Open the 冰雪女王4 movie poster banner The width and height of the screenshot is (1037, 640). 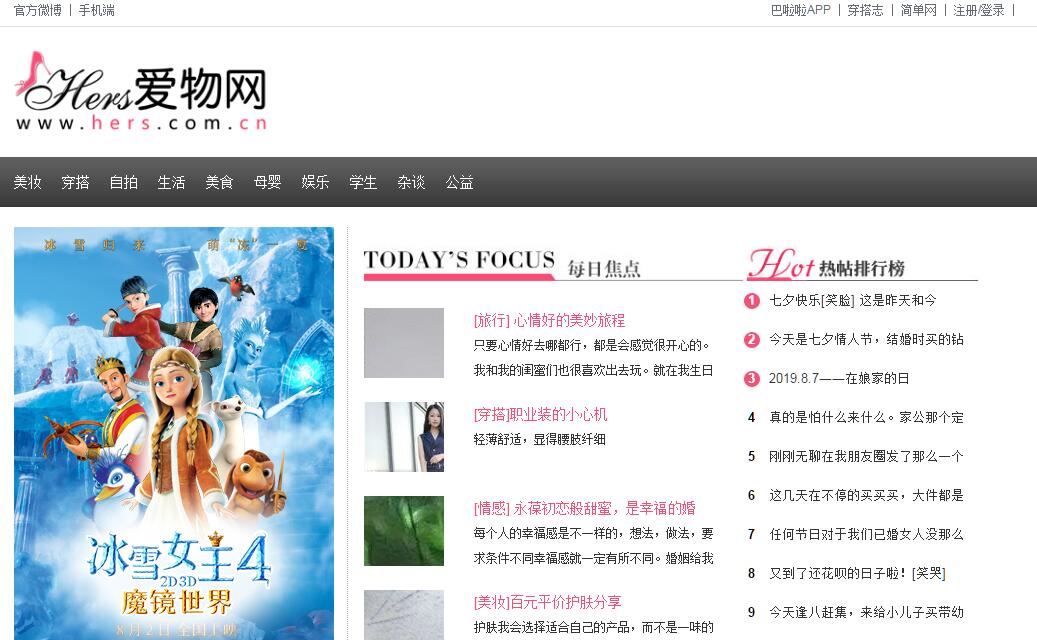click(174, 432)
